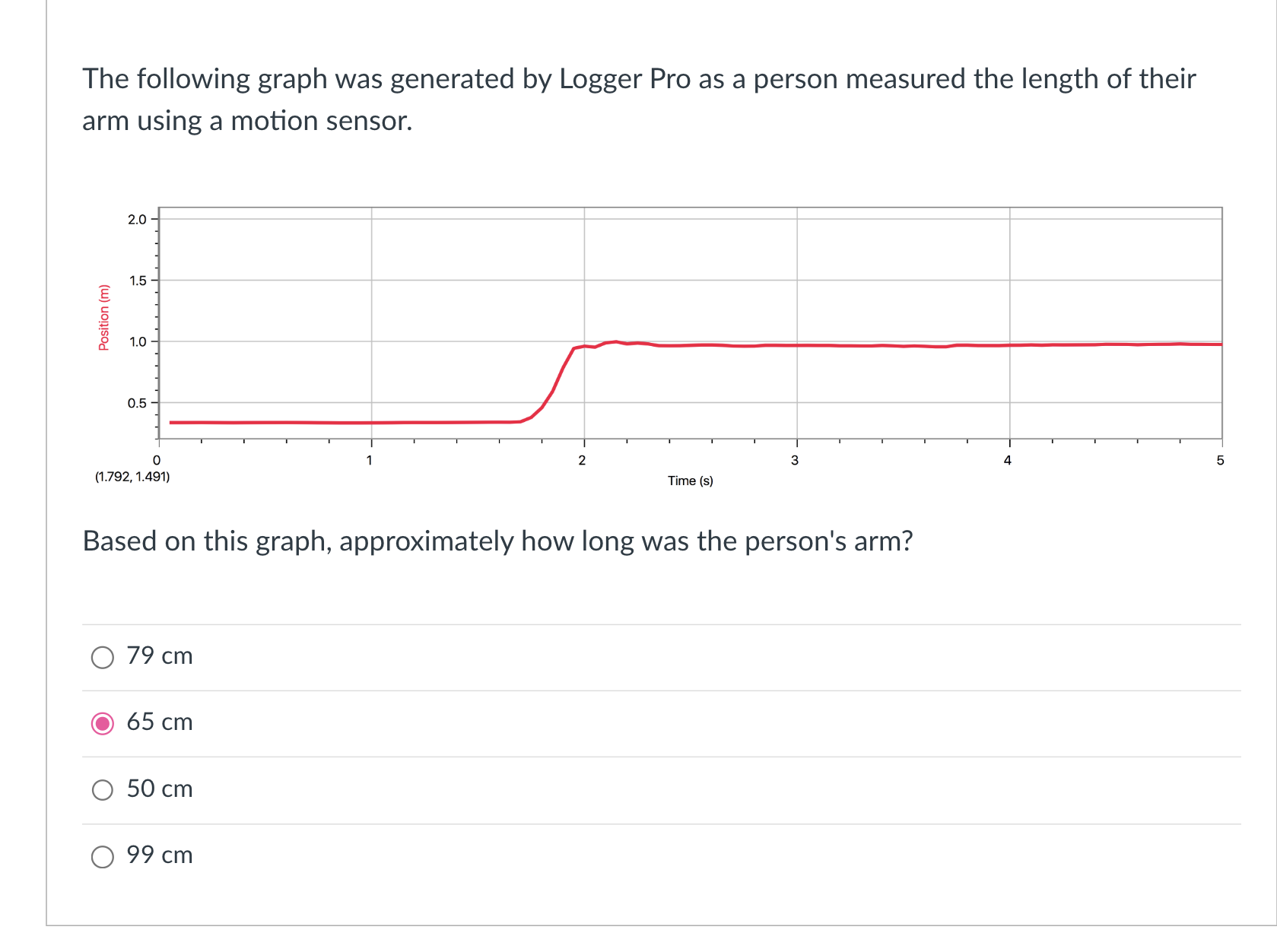Click the "65 cm" answer label text
Screen dimensions: 1277x952
coord(159,723)
